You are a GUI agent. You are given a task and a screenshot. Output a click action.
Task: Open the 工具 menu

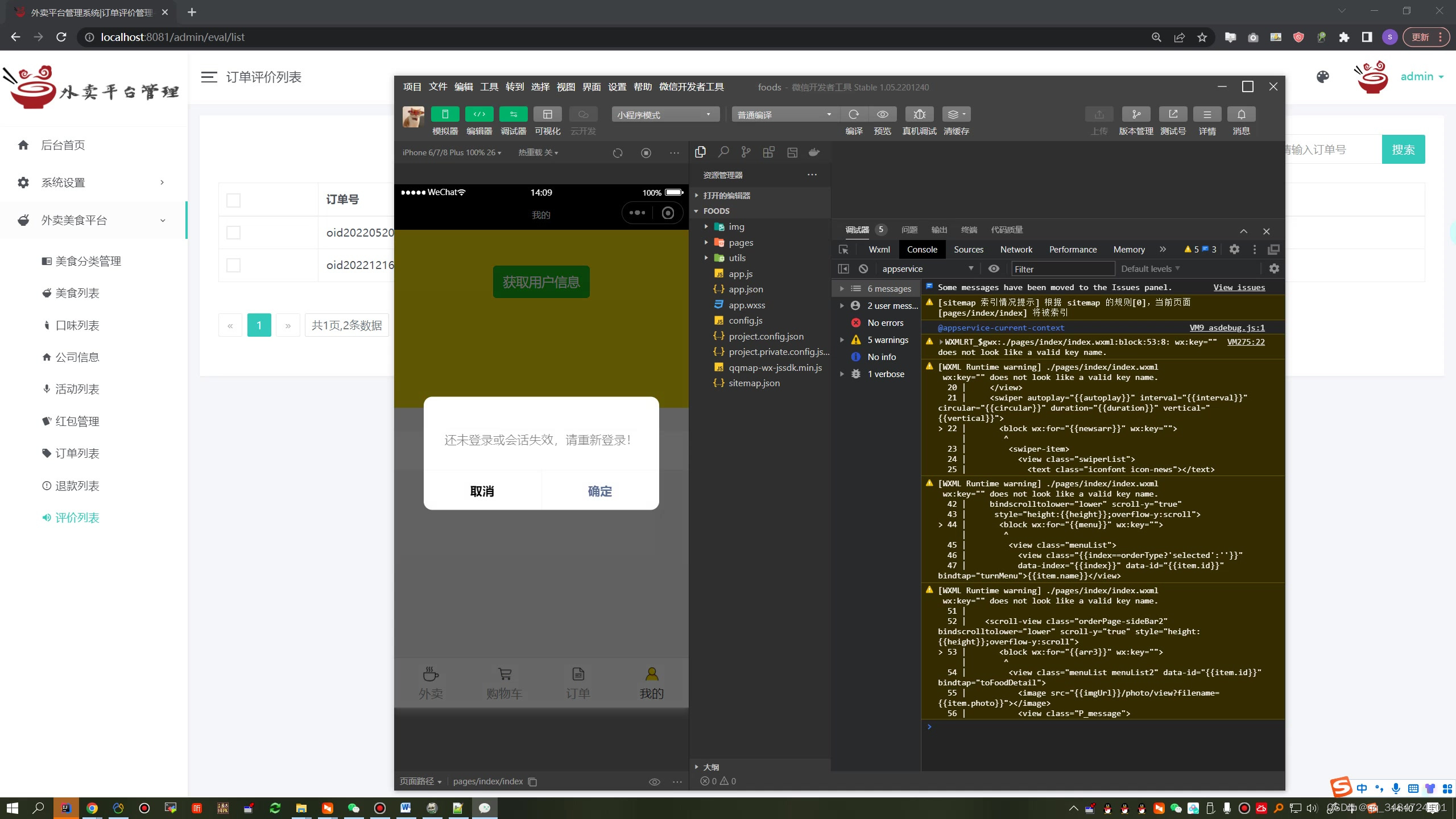[489, 86]
